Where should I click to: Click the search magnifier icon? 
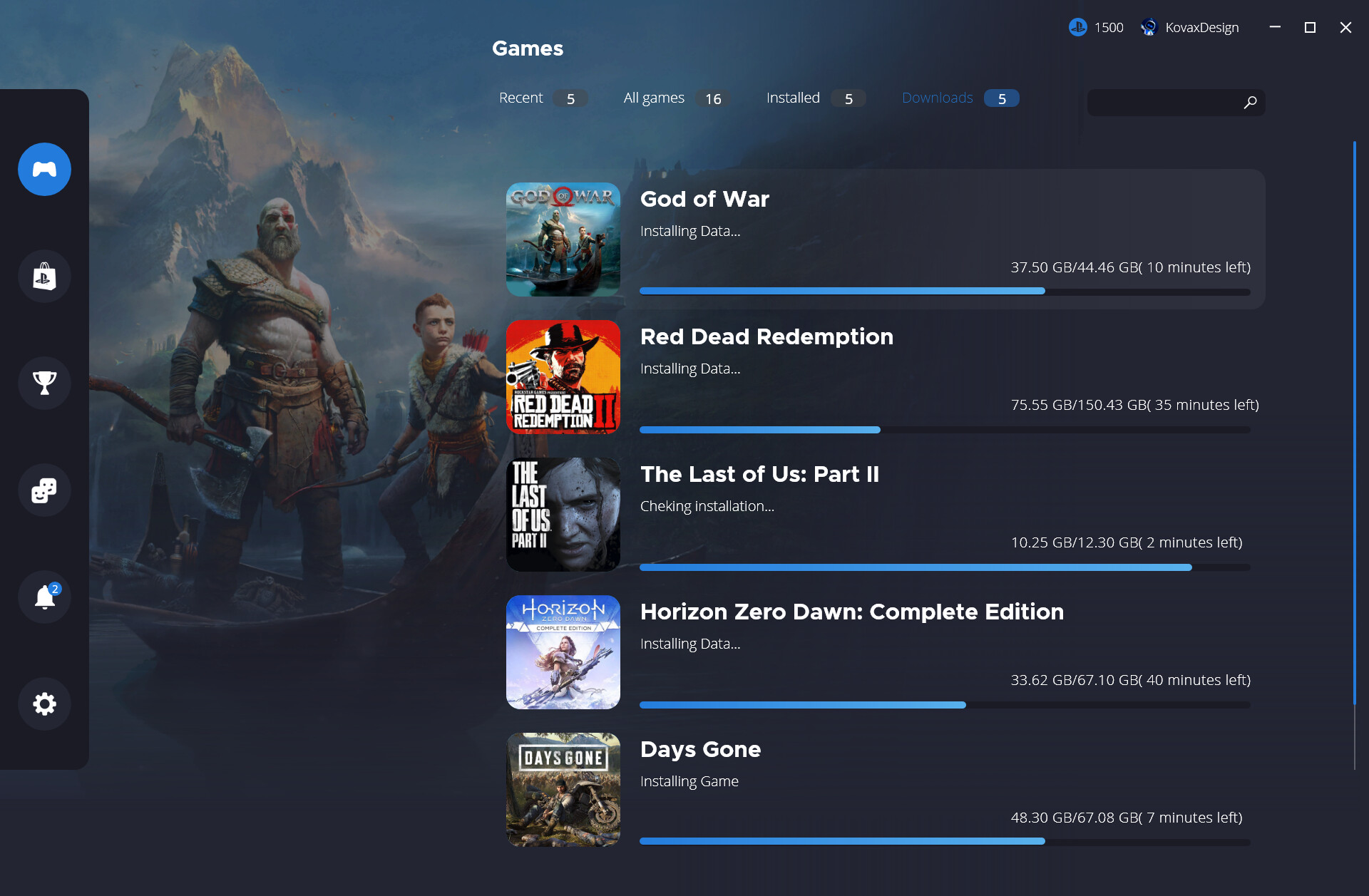1250,103
